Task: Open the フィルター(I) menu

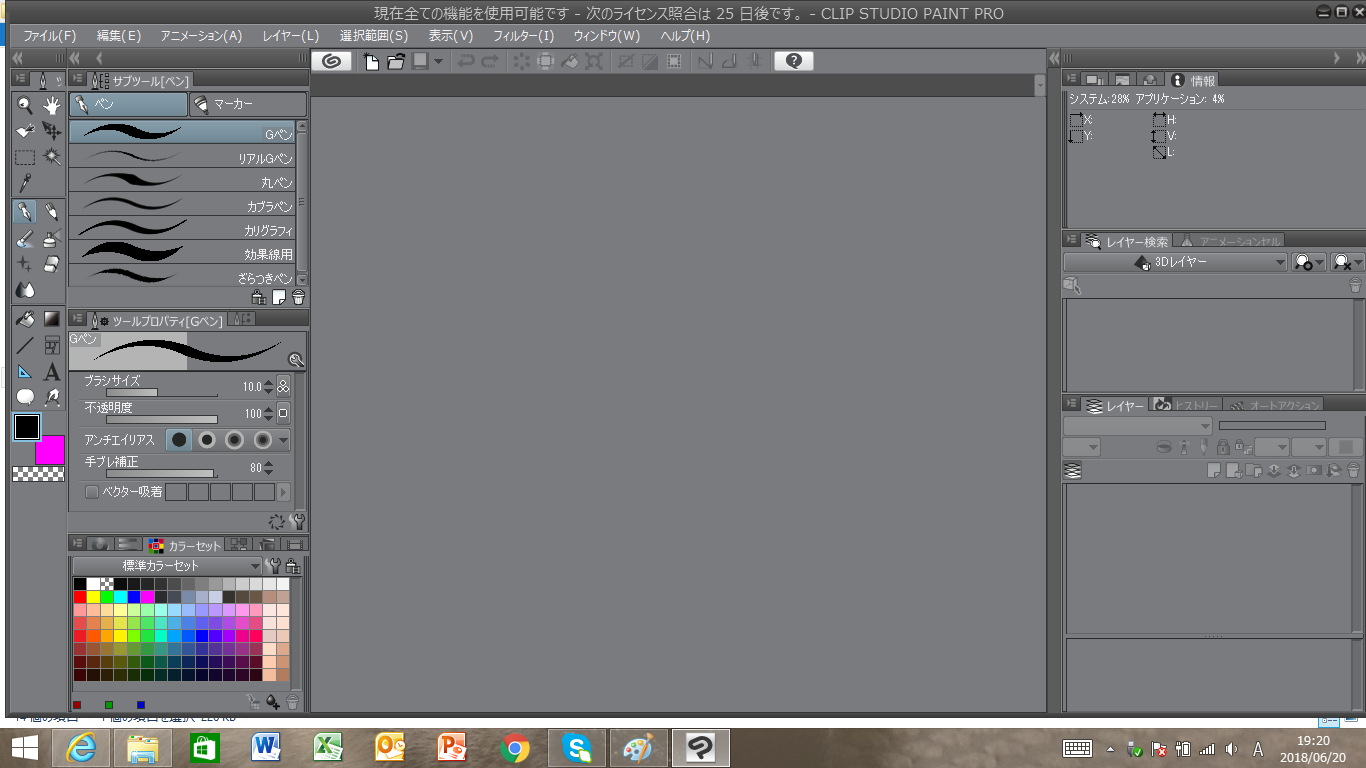Action: point(524,36)
